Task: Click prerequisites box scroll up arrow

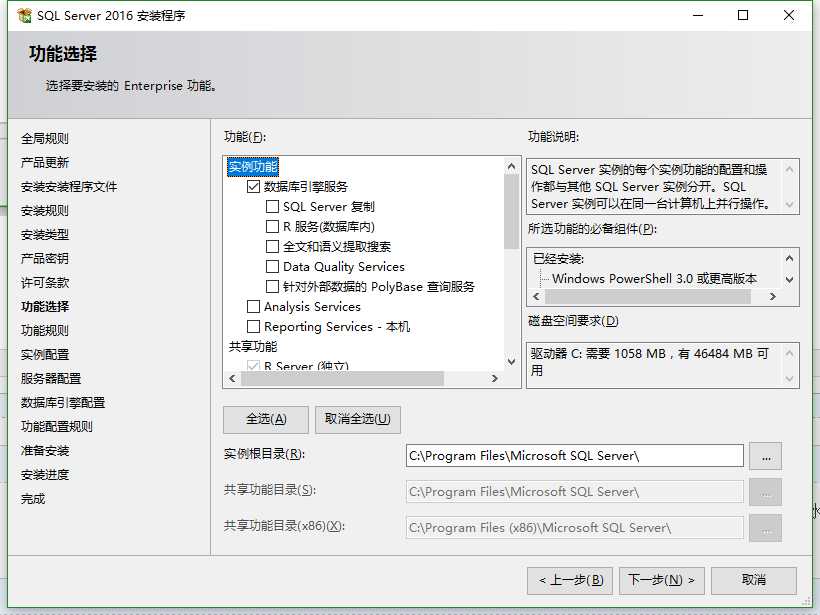Action: pyautogui.click(x=790, y=258)
